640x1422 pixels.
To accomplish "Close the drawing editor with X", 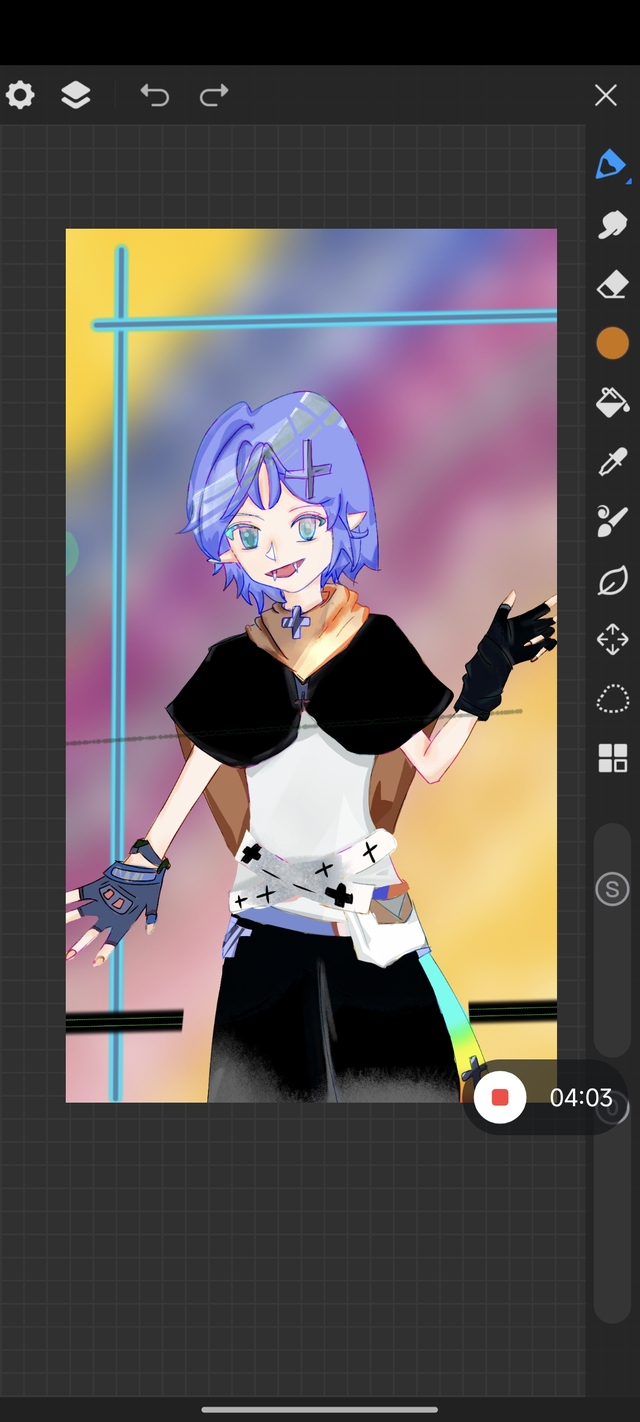I will point(605,95).
